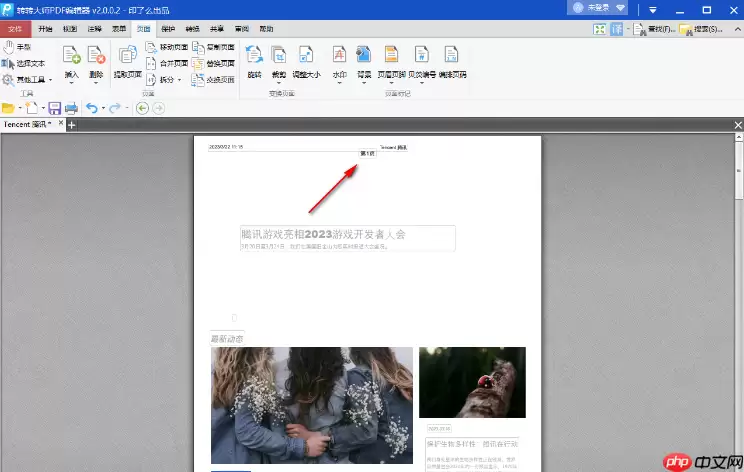The width and height of the screenshot is (744, 472).
Task: Click the translate (译) icon
Action: click(616, 29)
